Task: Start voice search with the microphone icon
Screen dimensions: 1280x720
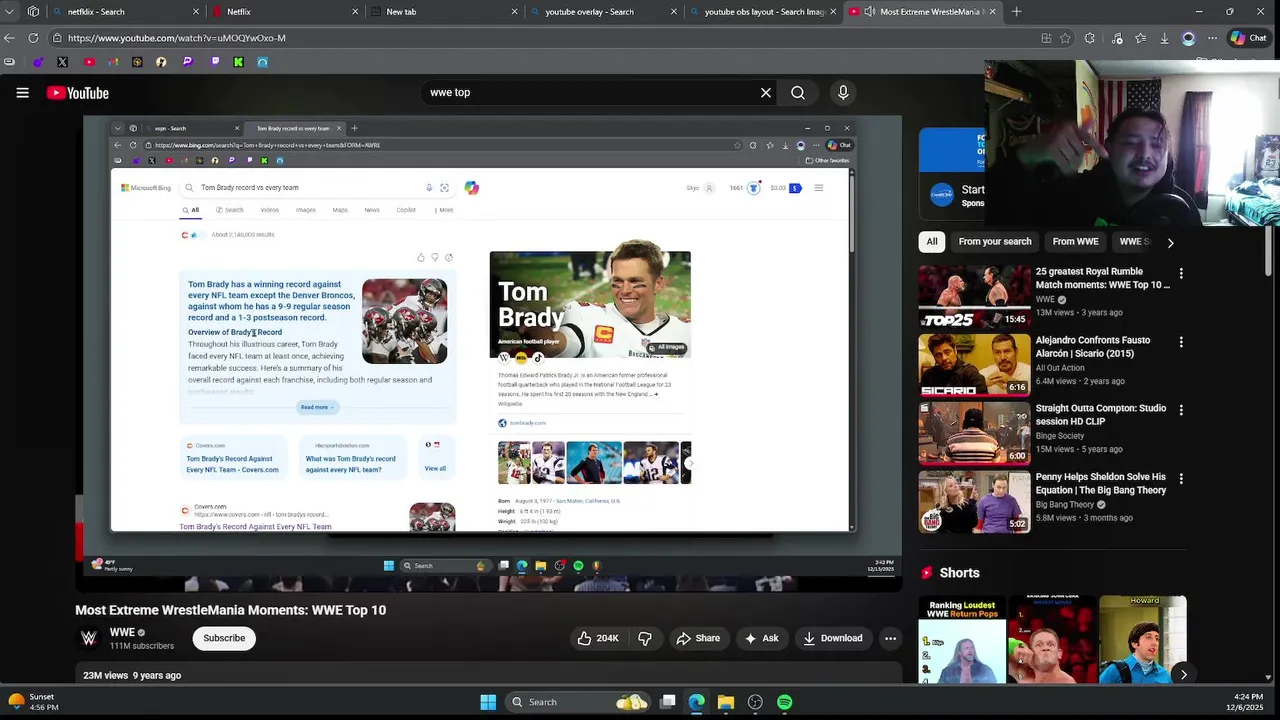Action: coord(843,93)
